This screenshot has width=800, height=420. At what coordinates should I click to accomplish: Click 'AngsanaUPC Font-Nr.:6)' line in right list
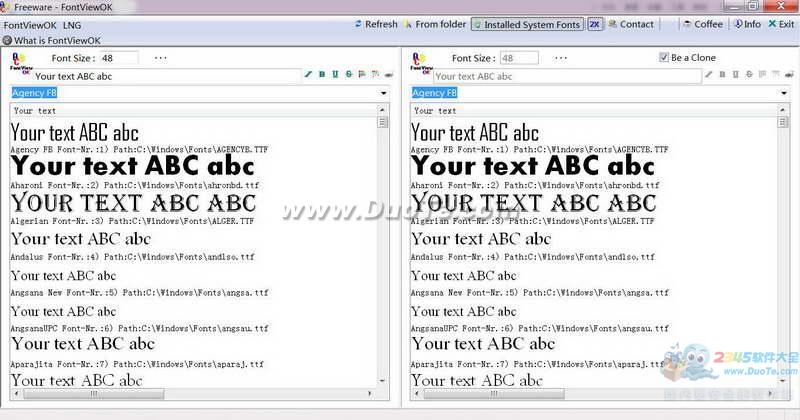click(x=540, y=328)
